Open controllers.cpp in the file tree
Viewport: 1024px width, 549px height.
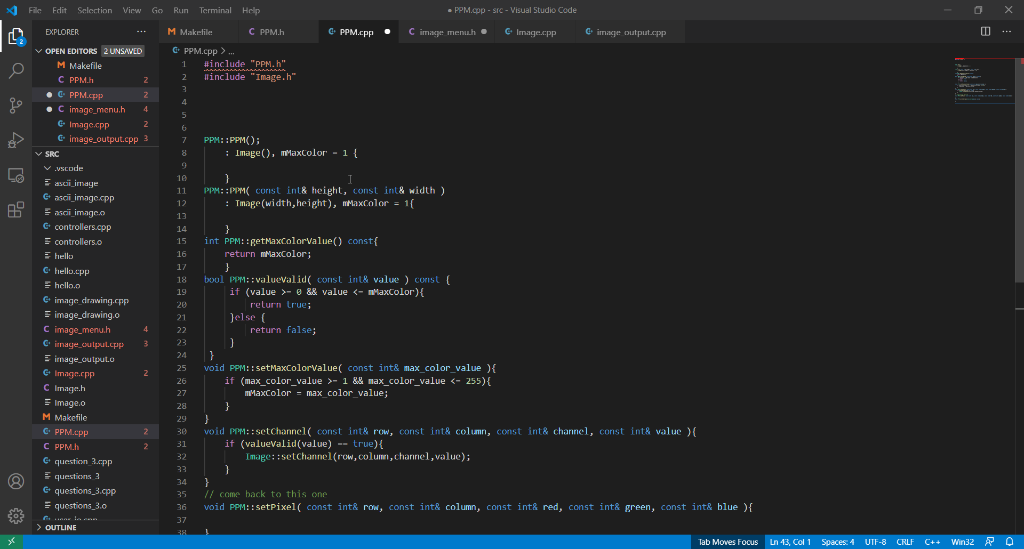coord(82,227)
